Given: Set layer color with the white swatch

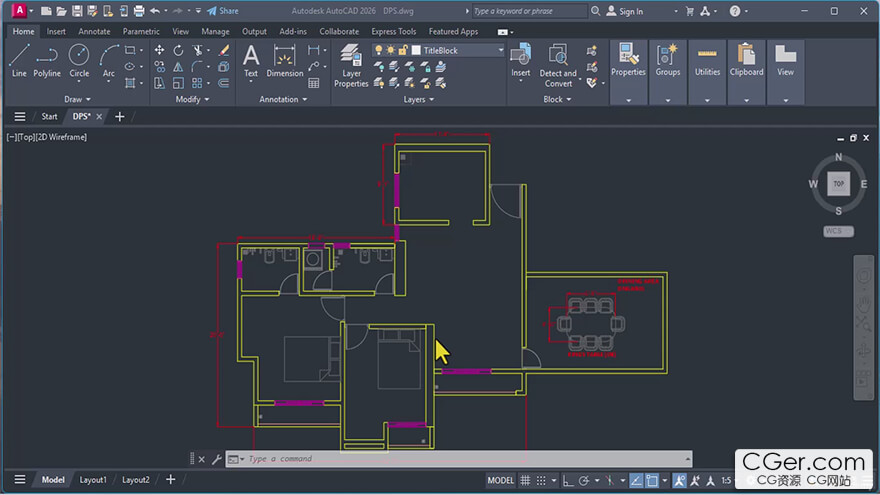Looking at the screenshot, I should click(416, 51).
